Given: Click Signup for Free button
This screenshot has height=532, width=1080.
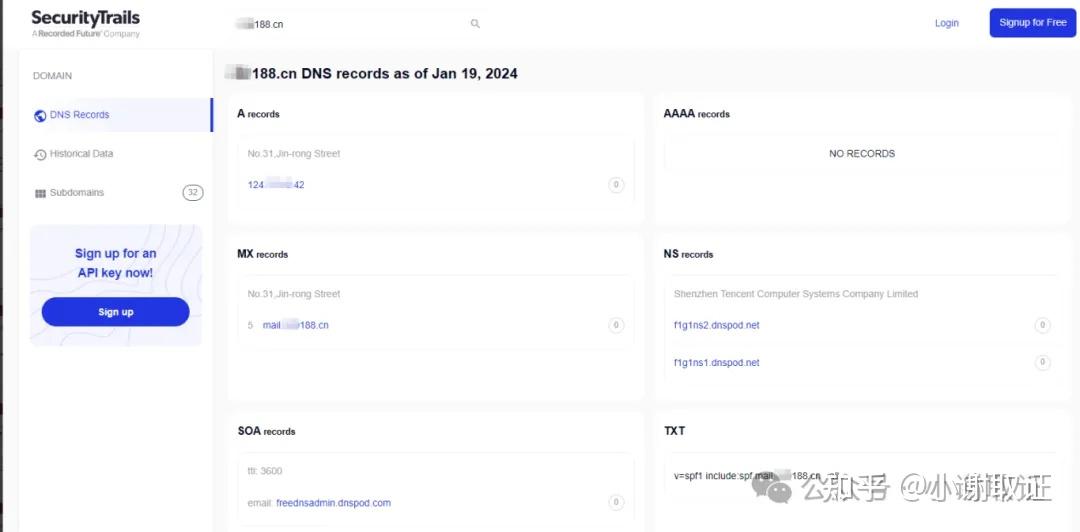Looking at the screenshot, I should click(1032, 23).
